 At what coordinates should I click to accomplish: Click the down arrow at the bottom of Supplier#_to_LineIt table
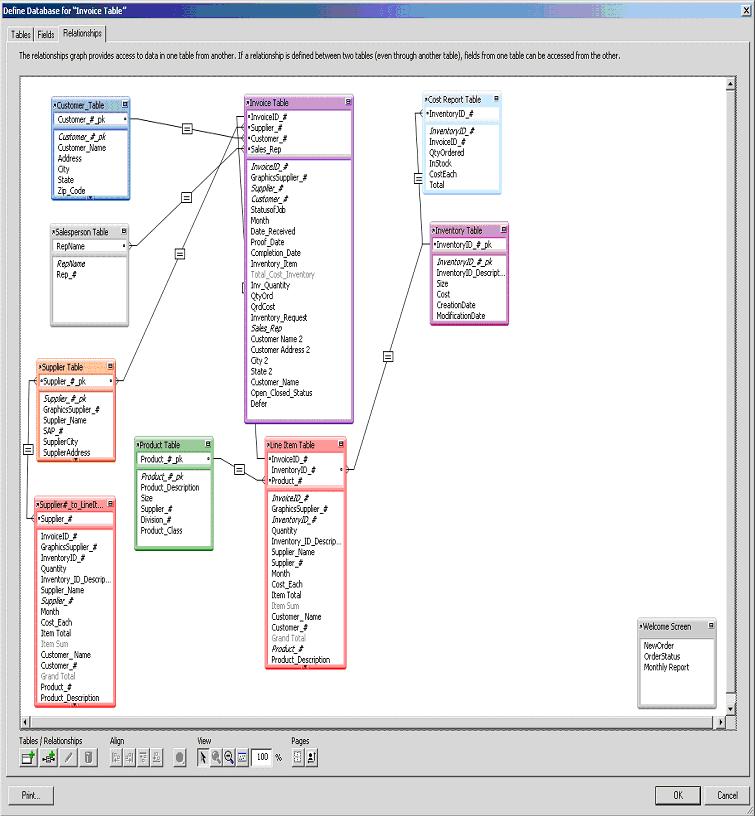point(75,705)
